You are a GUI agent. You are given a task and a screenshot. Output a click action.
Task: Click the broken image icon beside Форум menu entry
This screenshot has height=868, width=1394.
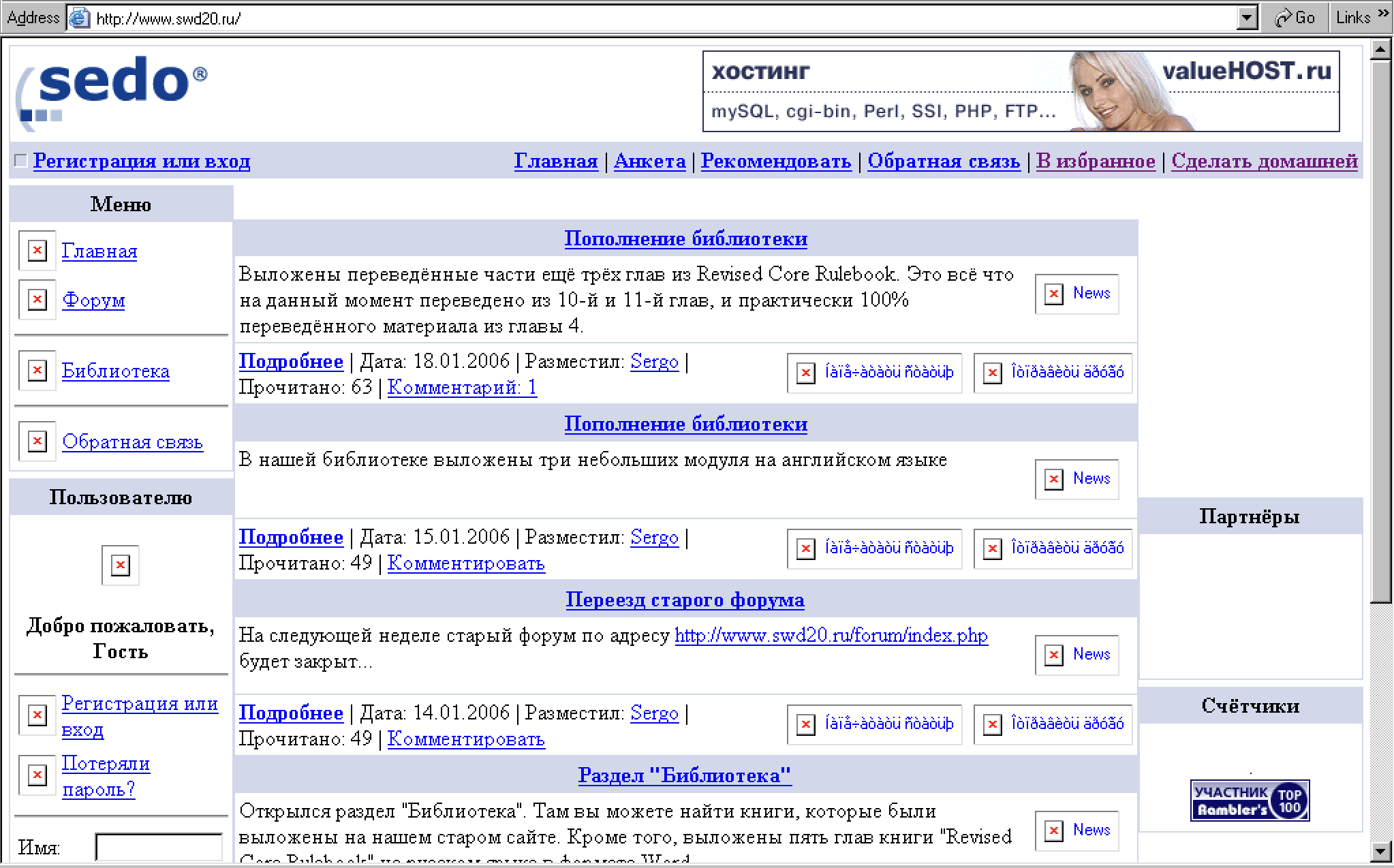(36, 300)
